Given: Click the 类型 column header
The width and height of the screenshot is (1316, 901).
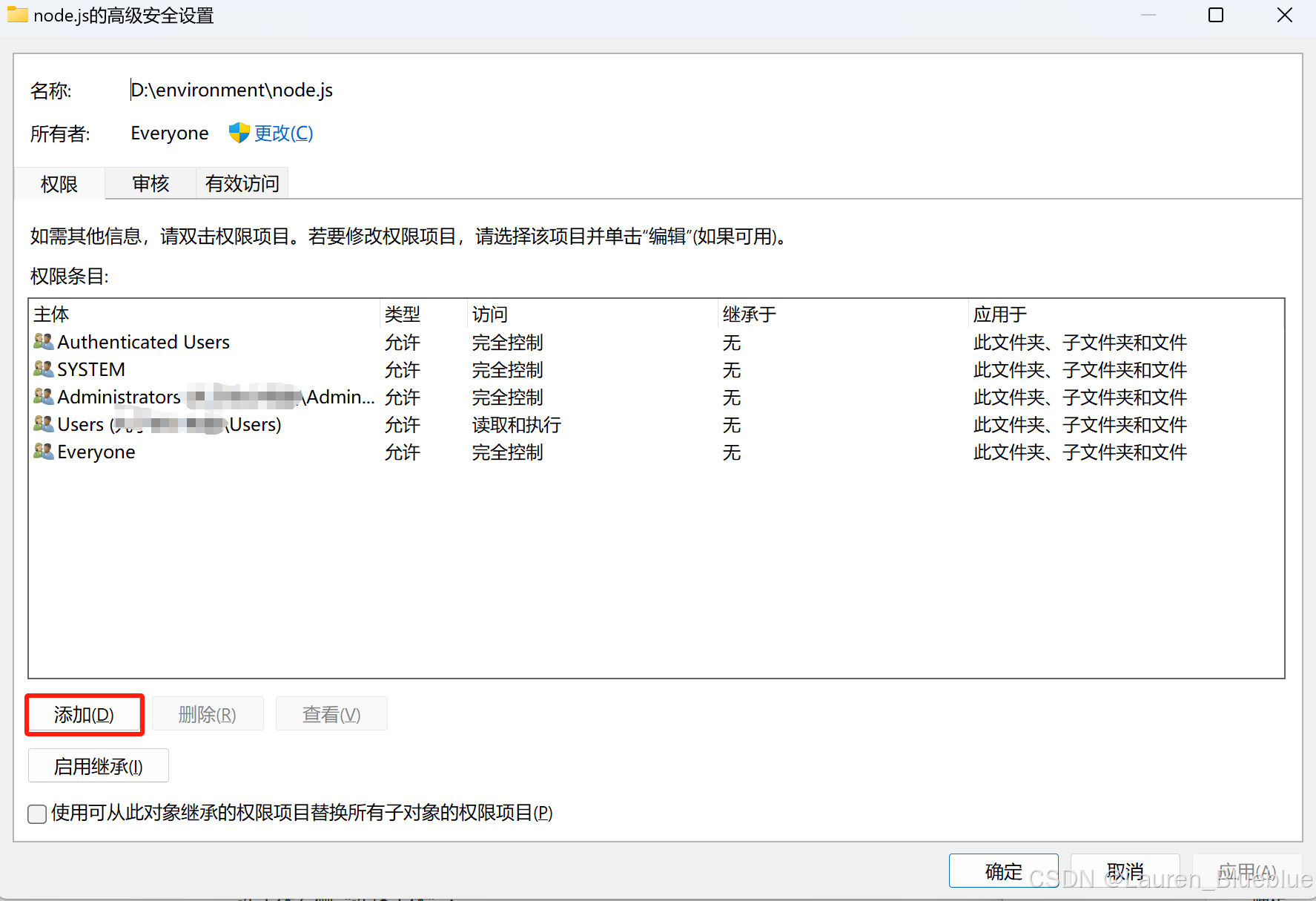Looking at the screenshot, I should [423, 314].
